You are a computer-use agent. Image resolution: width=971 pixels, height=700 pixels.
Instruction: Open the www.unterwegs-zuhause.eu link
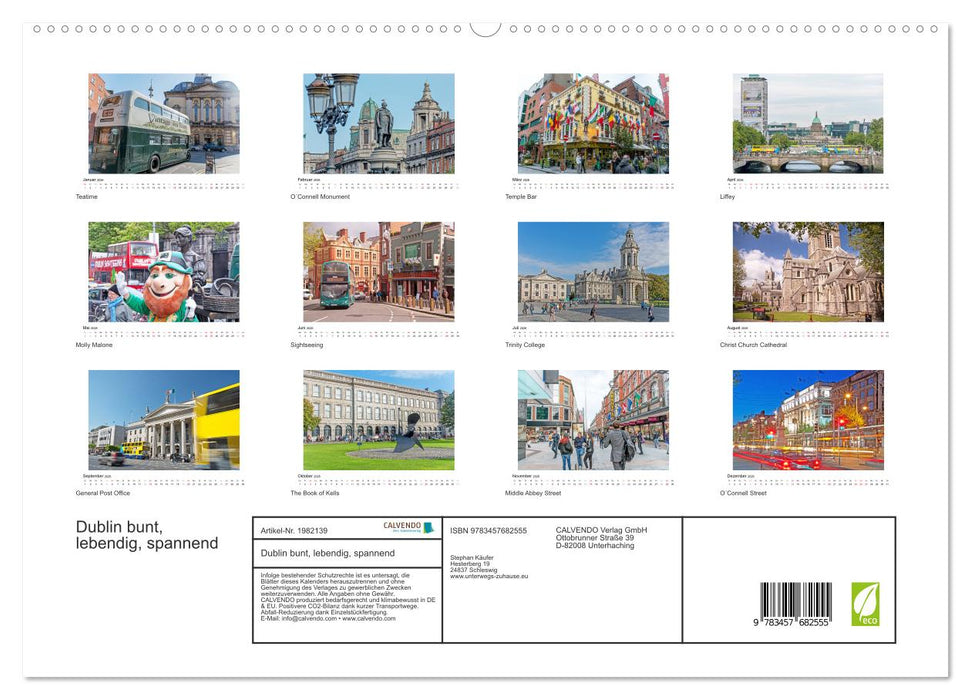click(x=489, y=576)
